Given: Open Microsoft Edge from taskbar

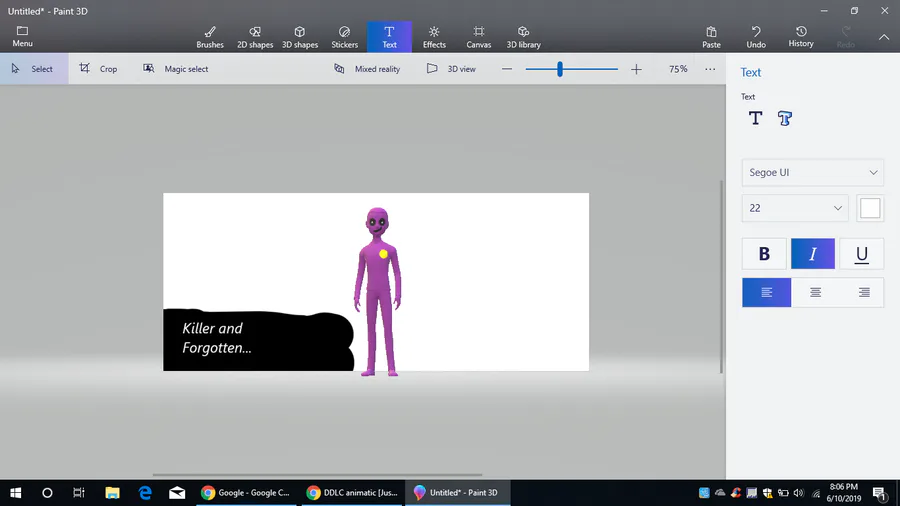Looking at the screenshot, I should click(x=145, y=493).
